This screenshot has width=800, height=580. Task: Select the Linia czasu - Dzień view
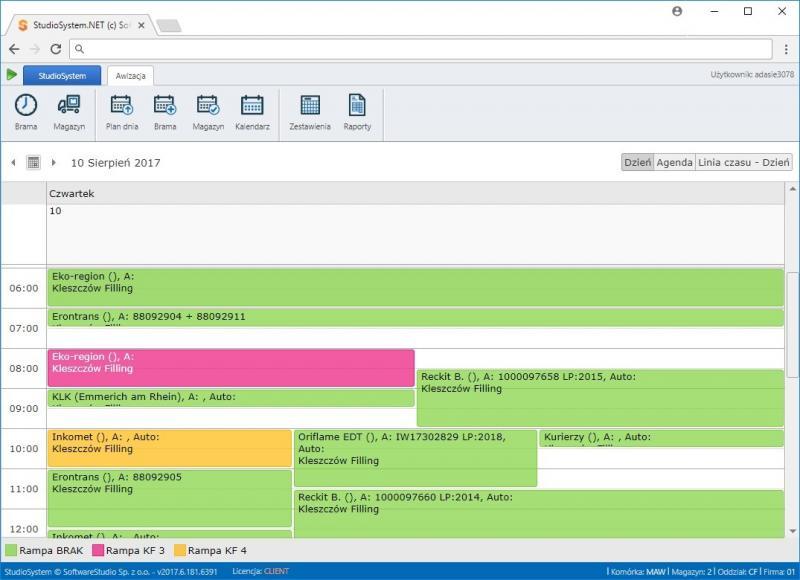point(743,162)
